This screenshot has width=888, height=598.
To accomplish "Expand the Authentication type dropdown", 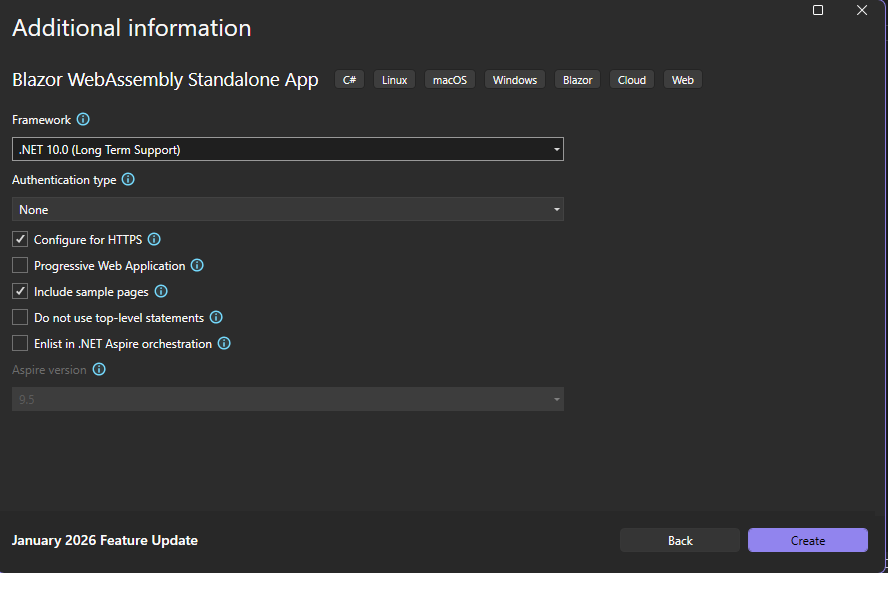I will pyautogui.click(x=288, y=210).
